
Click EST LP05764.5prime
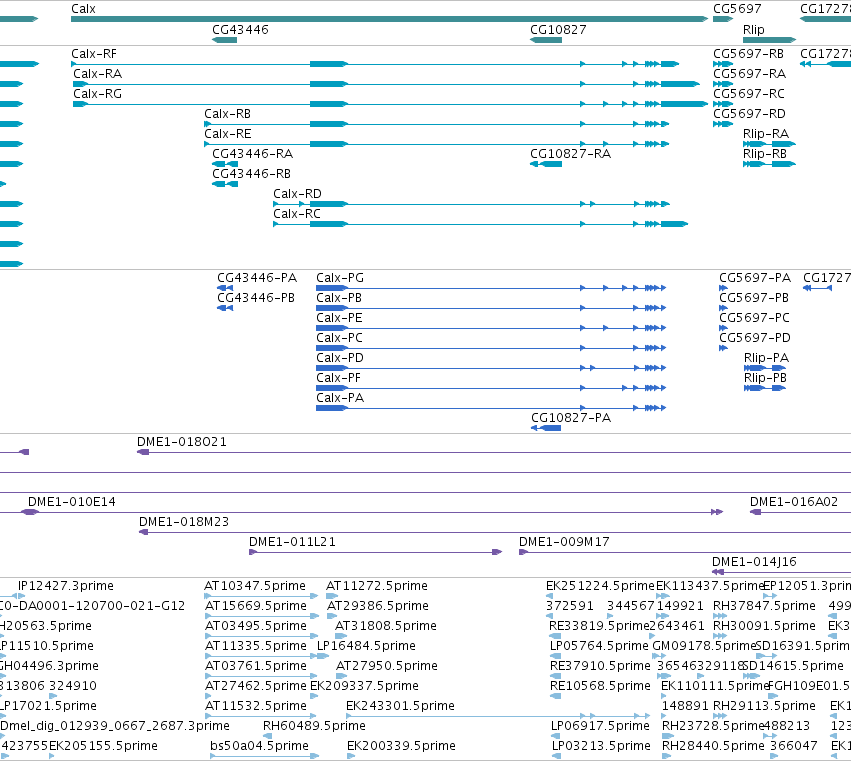click(599, 646)
